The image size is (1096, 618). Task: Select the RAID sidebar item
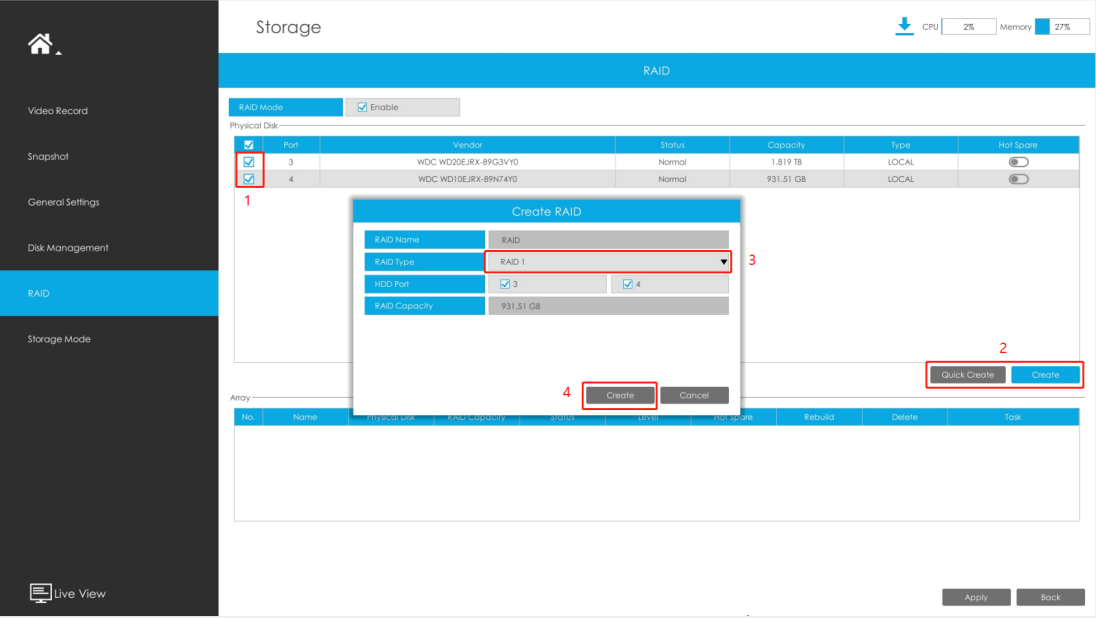[109, 293]
